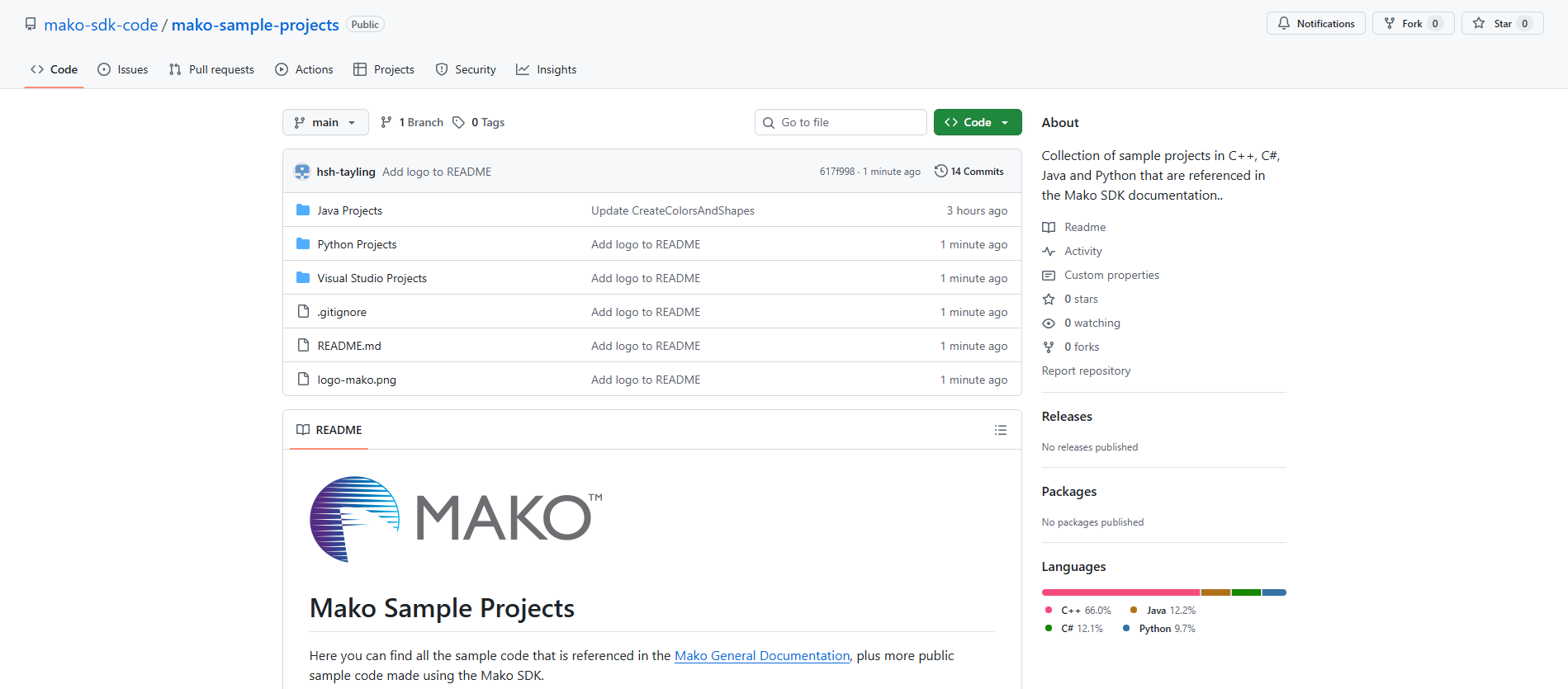Open the Mako General Documentation link
The height and width of the screenshot is (689, 1568).
tap(761, 655)
